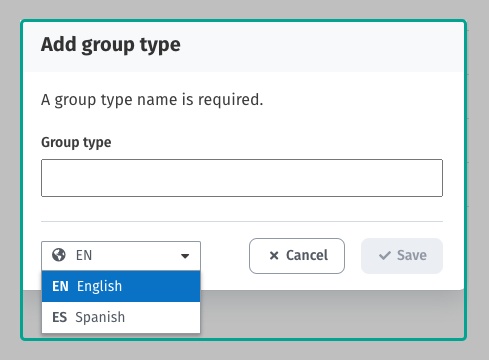Viewport: 489px width, 360px height.
Task: Choose Spanish by its word label
Action: click(100, 317)
